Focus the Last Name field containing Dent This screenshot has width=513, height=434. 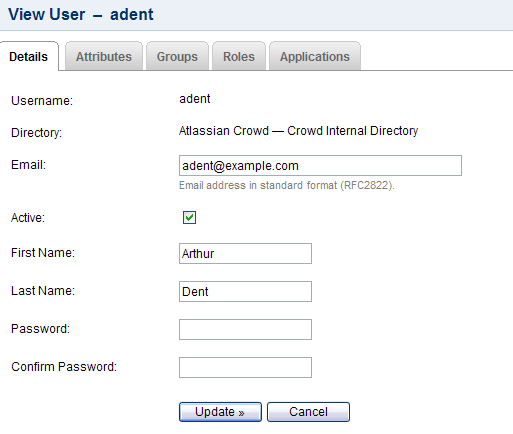pos(245,291)
